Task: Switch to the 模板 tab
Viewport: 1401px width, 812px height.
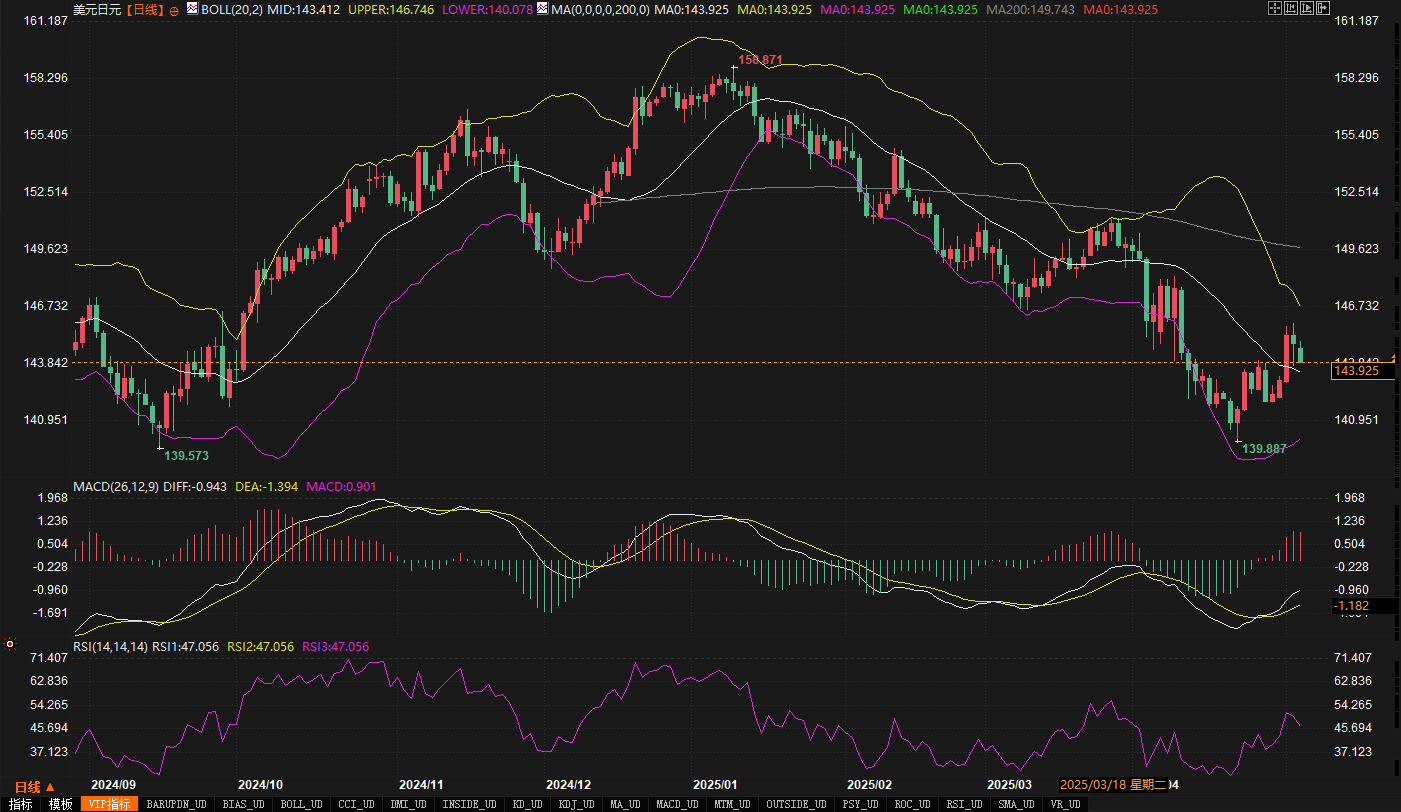Action: (61, 804)
